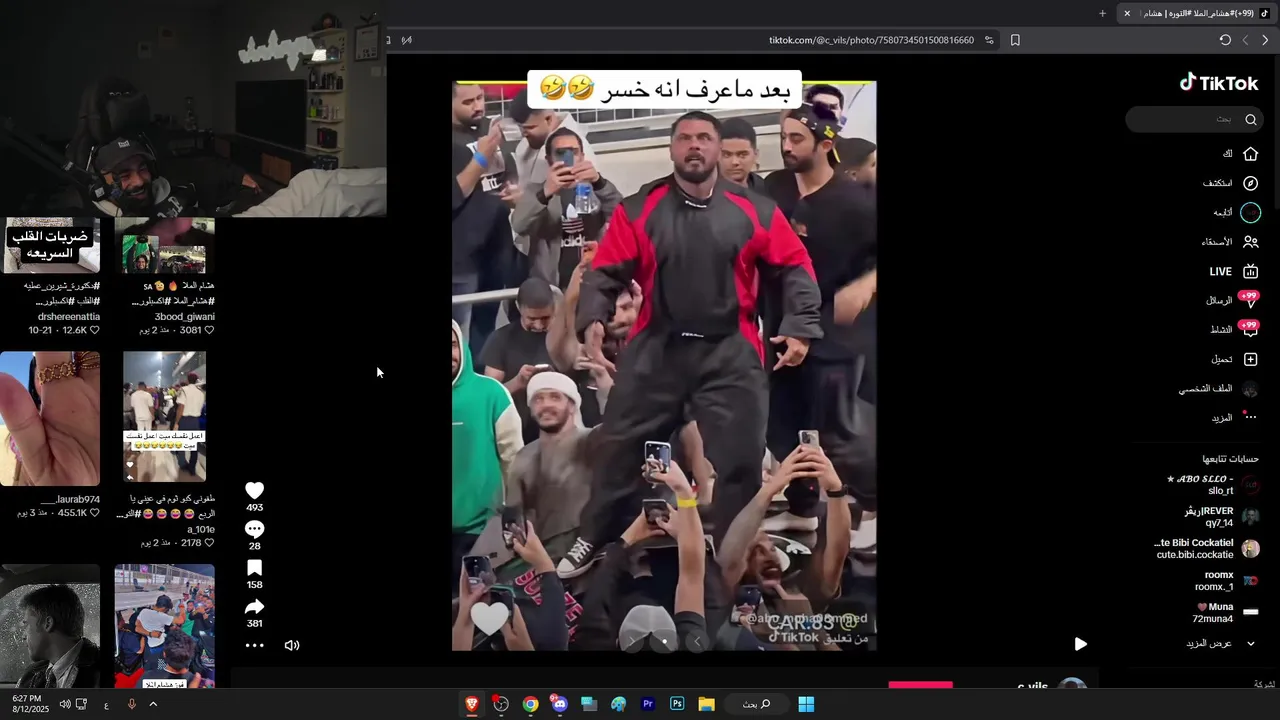Open system volume tray icon
Image resolution: width=1280 pixels, height=720 pixels.
point(64,704)
